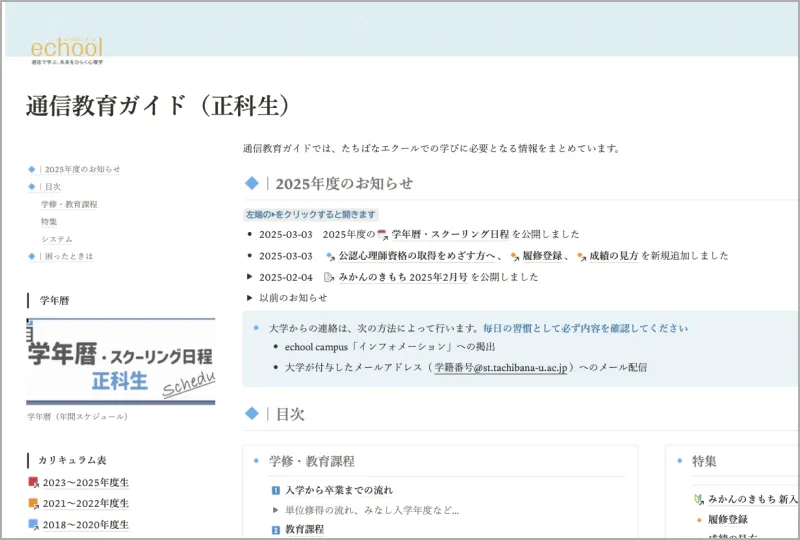This screenshot has height=540, width=800.
Task: Open 履修登録 link in 2025-03-03 announcement
Action: pos(542,256)
